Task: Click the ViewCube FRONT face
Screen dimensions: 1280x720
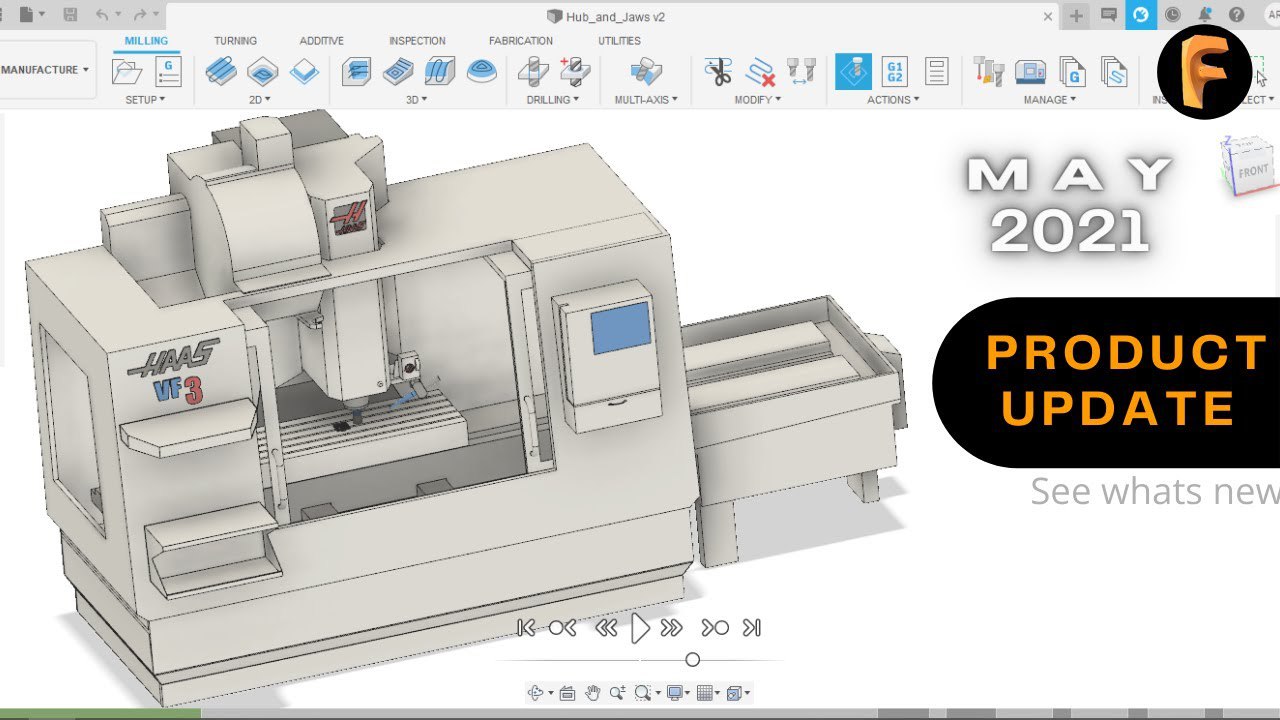Action: tap(1252, 170)
